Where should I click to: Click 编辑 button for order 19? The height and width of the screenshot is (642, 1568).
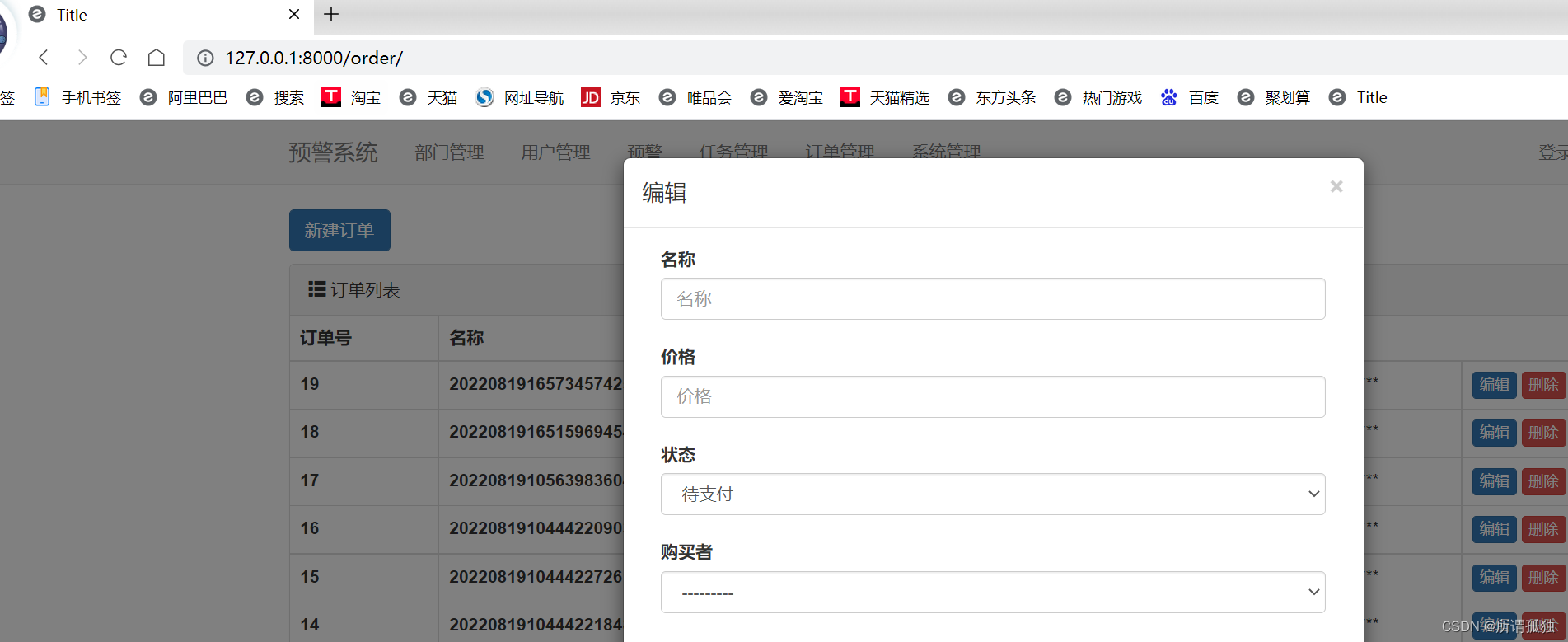point(1495,385)
